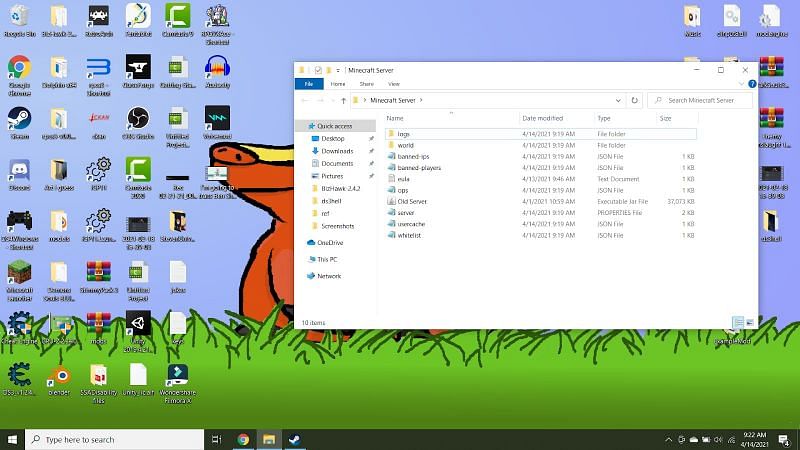
Task: Switch to the View ribbon tab
Action: pyautogui.click(x=394, y=84)
